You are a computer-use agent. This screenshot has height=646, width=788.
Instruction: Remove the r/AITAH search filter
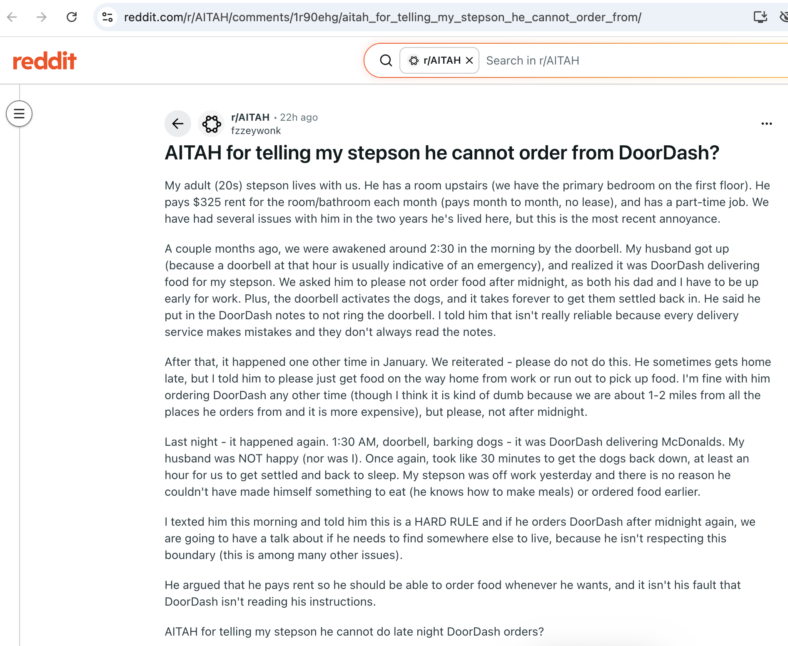point(469,60)
